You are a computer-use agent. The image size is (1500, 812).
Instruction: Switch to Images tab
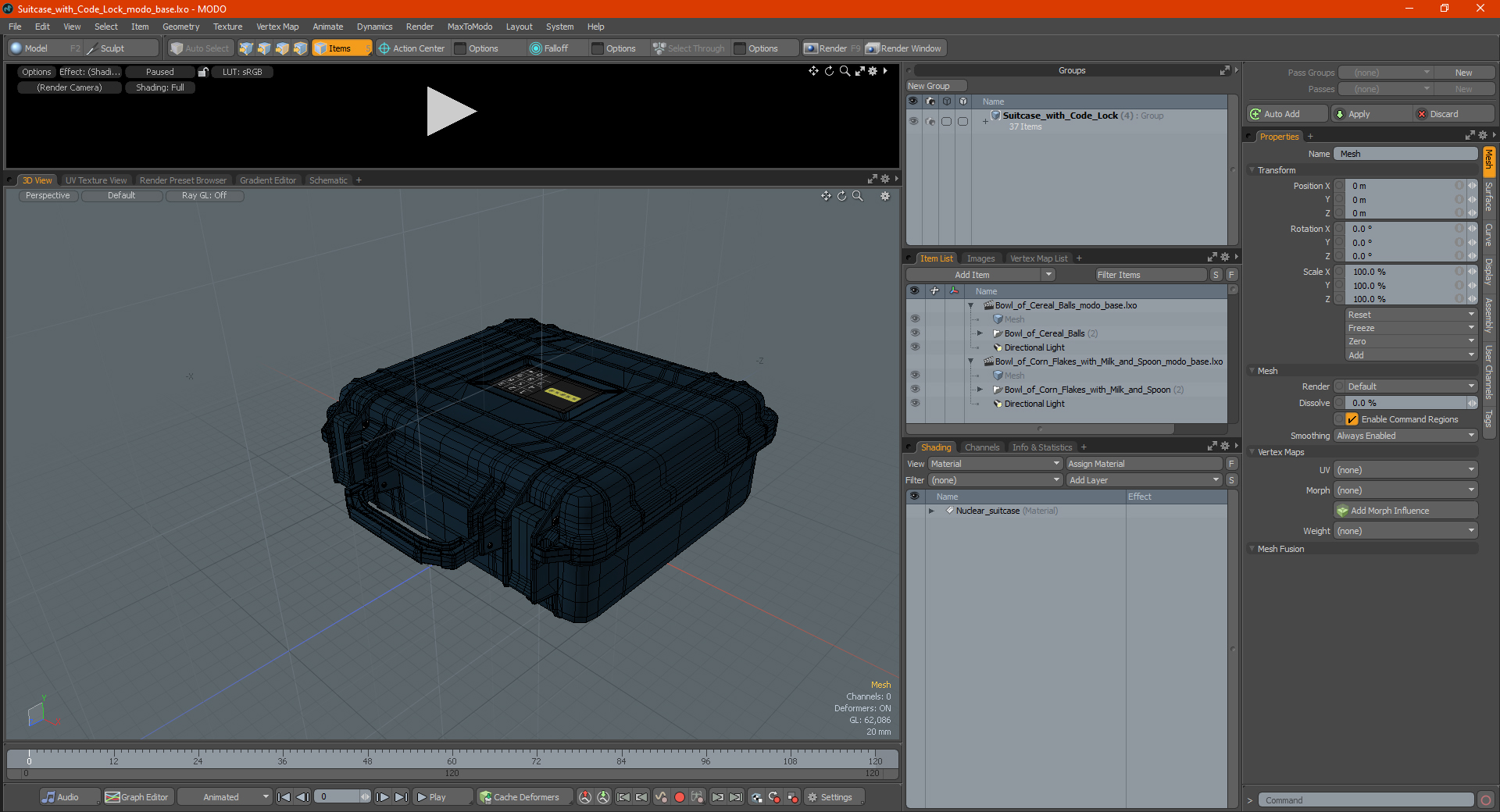pos(980,258)
